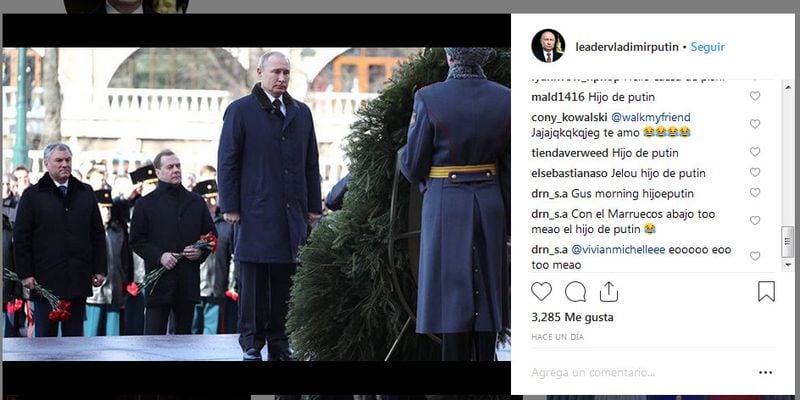The width and height of the screenshot is (800, 400).
Task: Save the post with the bookmark icon
Action: [x=766, y=291]
